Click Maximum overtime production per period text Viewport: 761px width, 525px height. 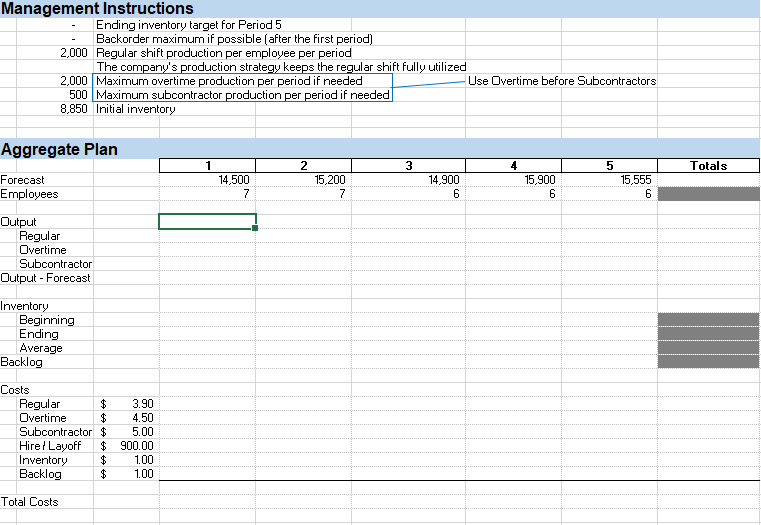pyautogui.click(x=229, y=81)
